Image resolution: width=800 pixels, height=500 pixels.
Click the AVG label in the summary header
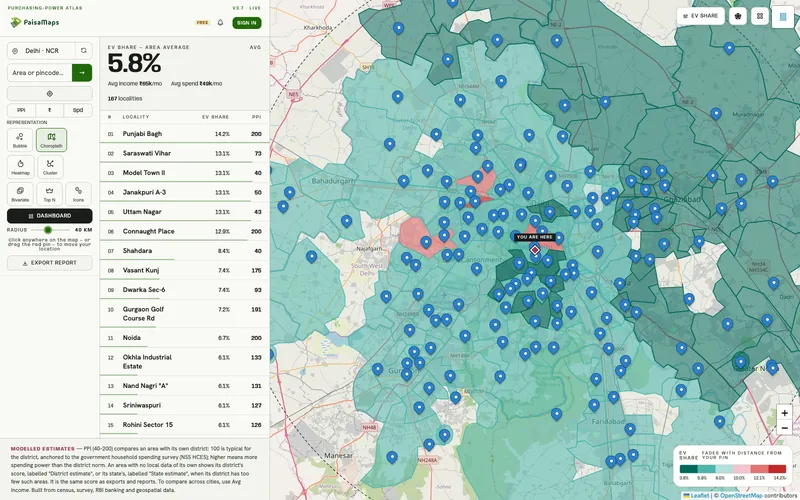tap(256, 47)
